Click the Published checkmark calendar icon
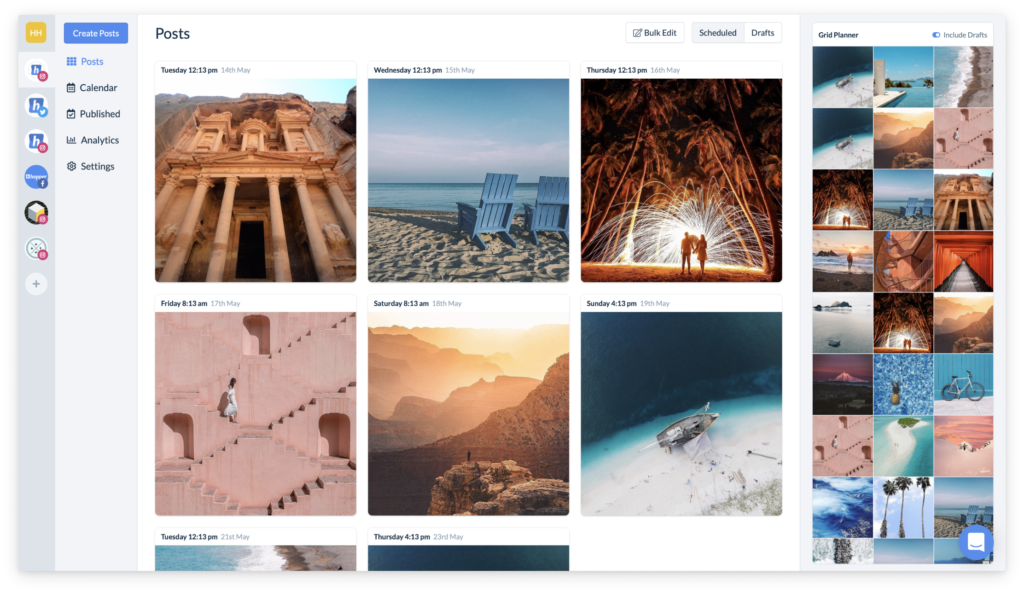The width and height of the screenshot is (1024, 593). [71, 114]
